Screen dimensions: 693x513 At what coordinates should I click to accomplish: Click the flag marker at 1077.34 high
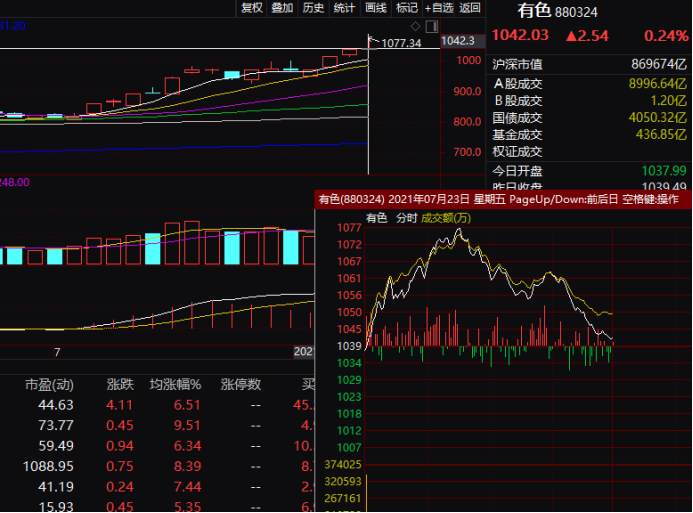(x=373, y=41)
